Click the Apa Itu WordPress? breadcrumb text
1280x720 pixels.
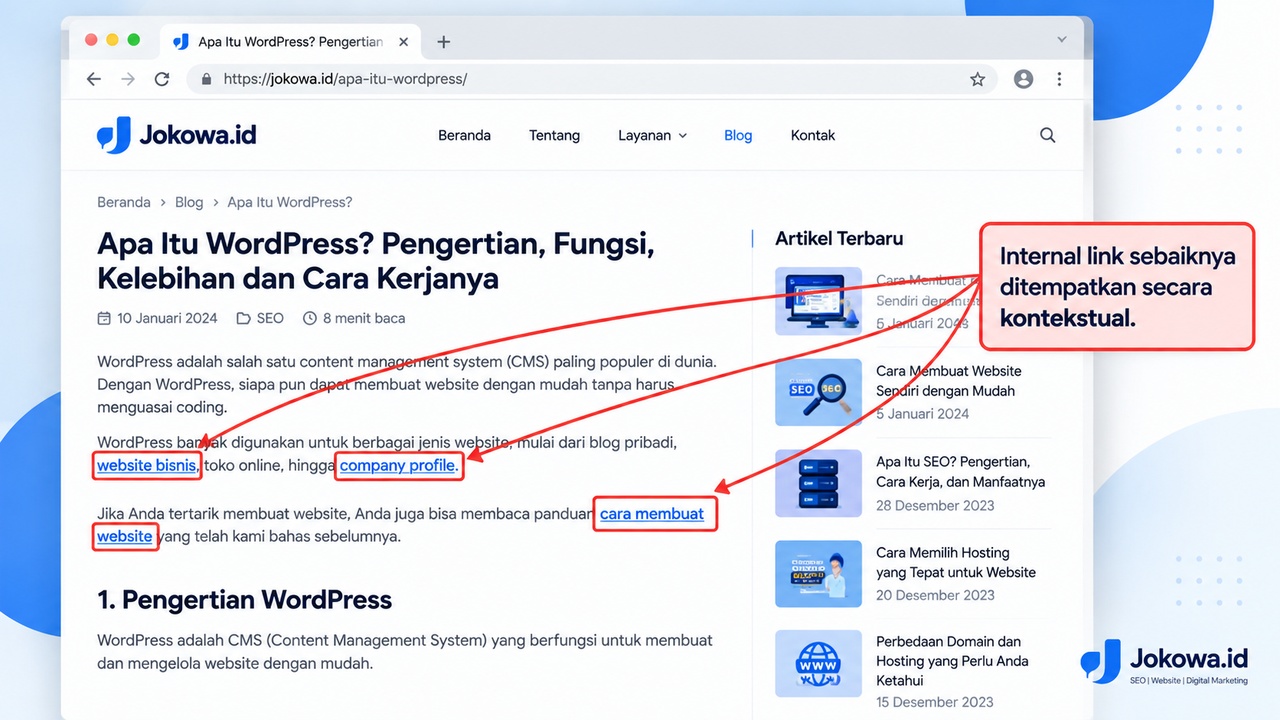(290, 202)
